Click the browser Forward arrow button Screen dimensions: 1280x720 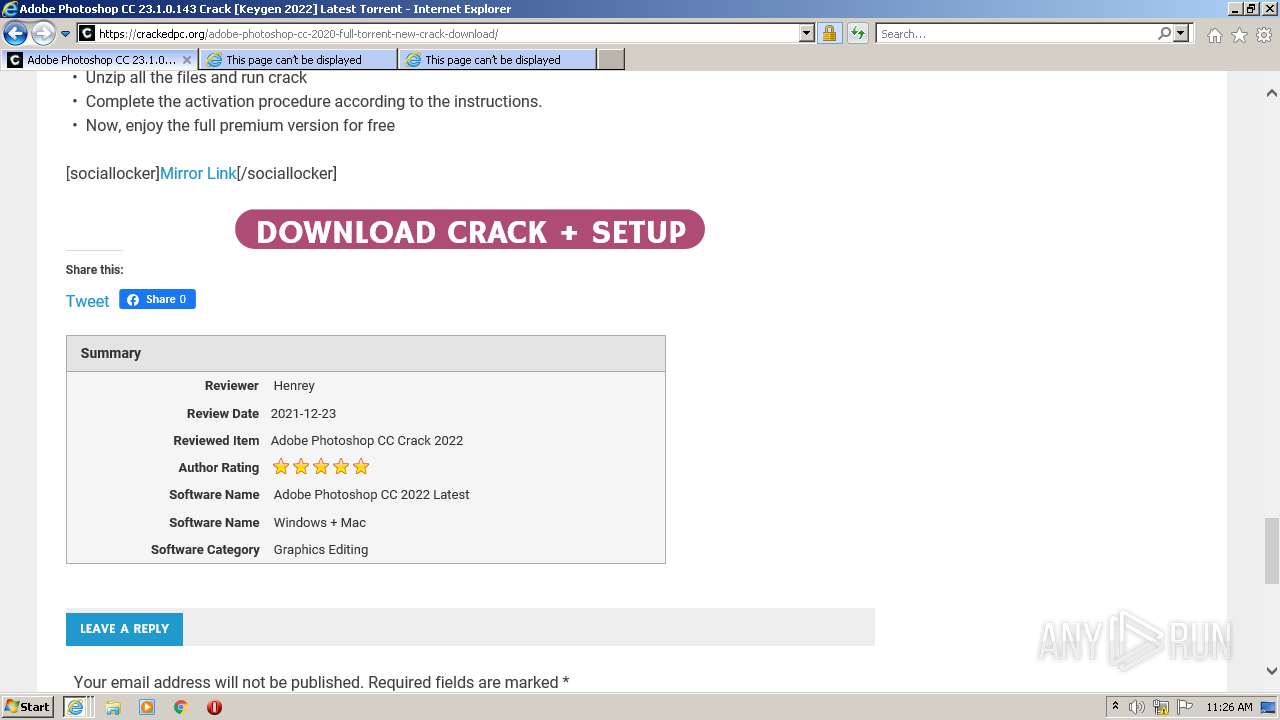click(43, 34)
